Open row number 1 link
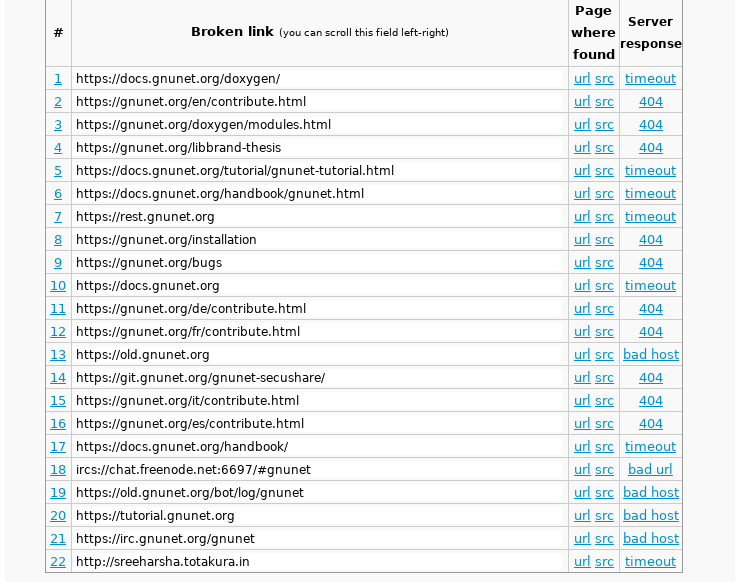The height and width of the screenshot is (582, 735). click(x=58, y=78)
